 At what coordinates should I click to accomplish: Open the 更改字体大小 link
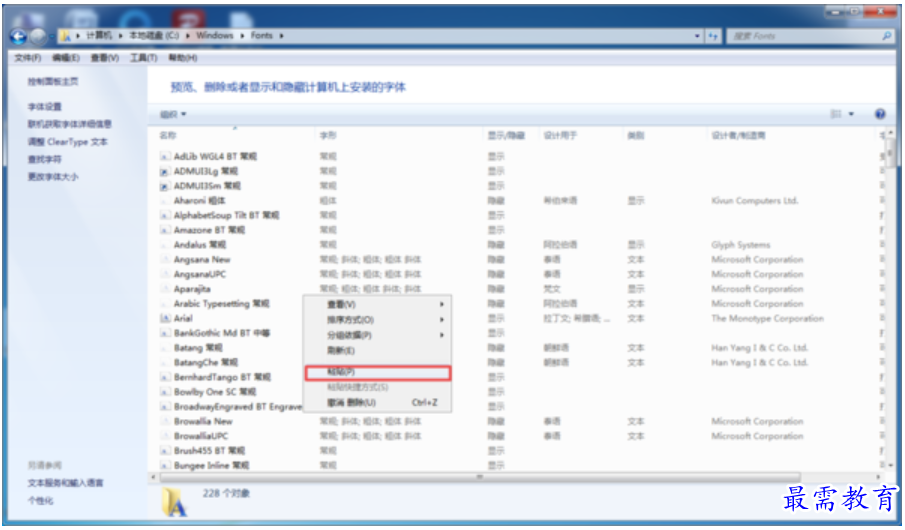point(53,177)
